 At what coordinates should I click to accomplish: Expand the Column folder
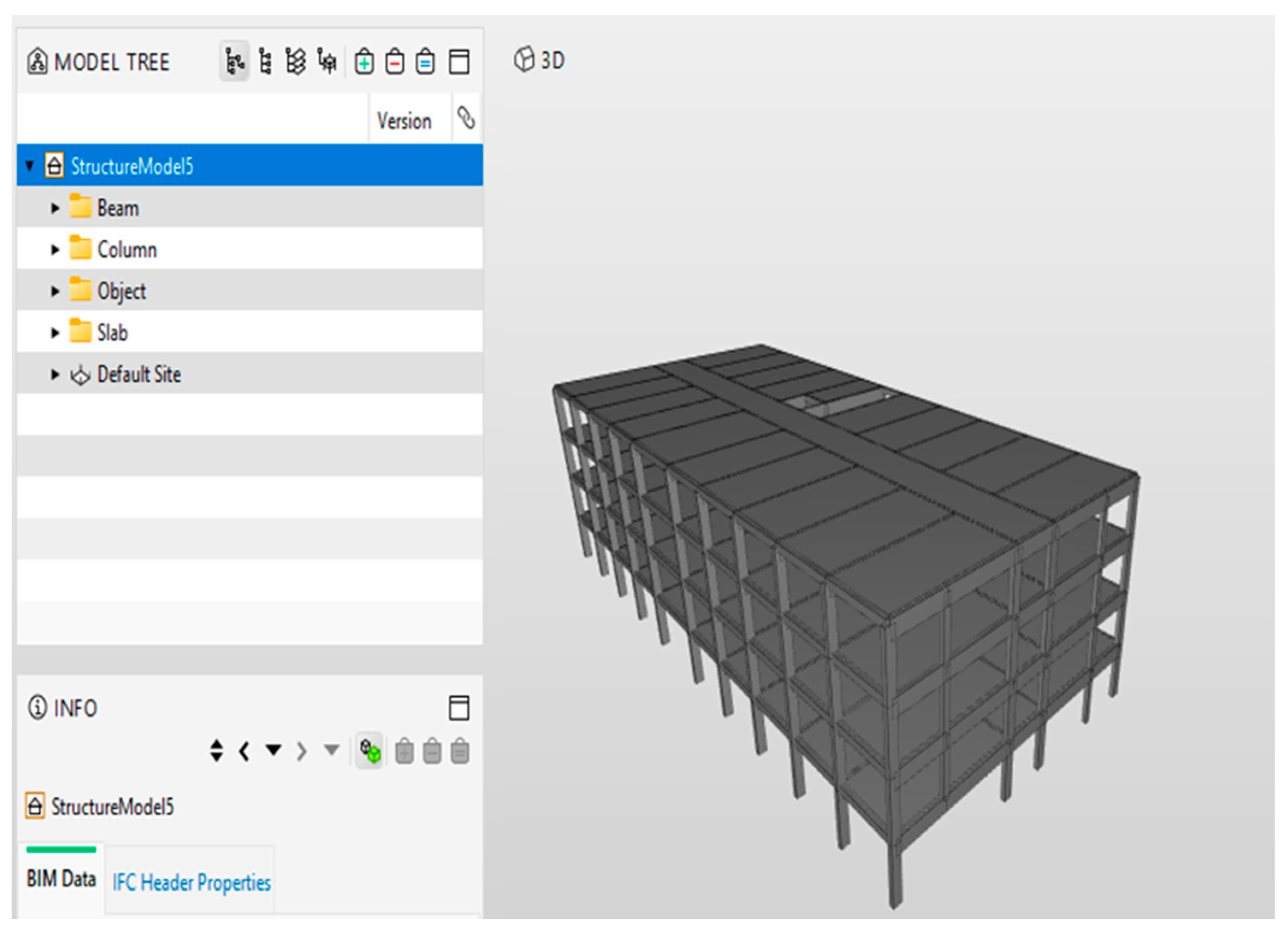pos(55,249)
